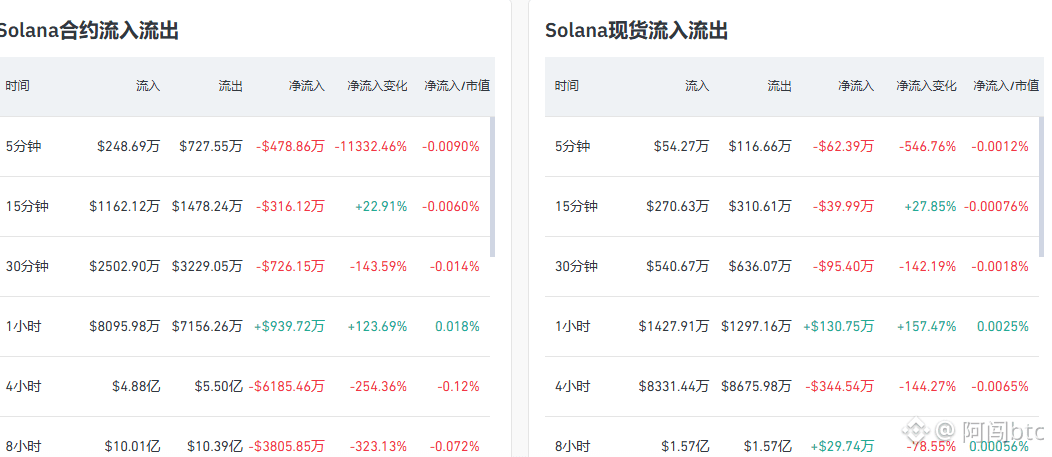Click the $116.66万 spot outflow value
The width and height of the screenshot is (1052, 457).
[760, 146]
